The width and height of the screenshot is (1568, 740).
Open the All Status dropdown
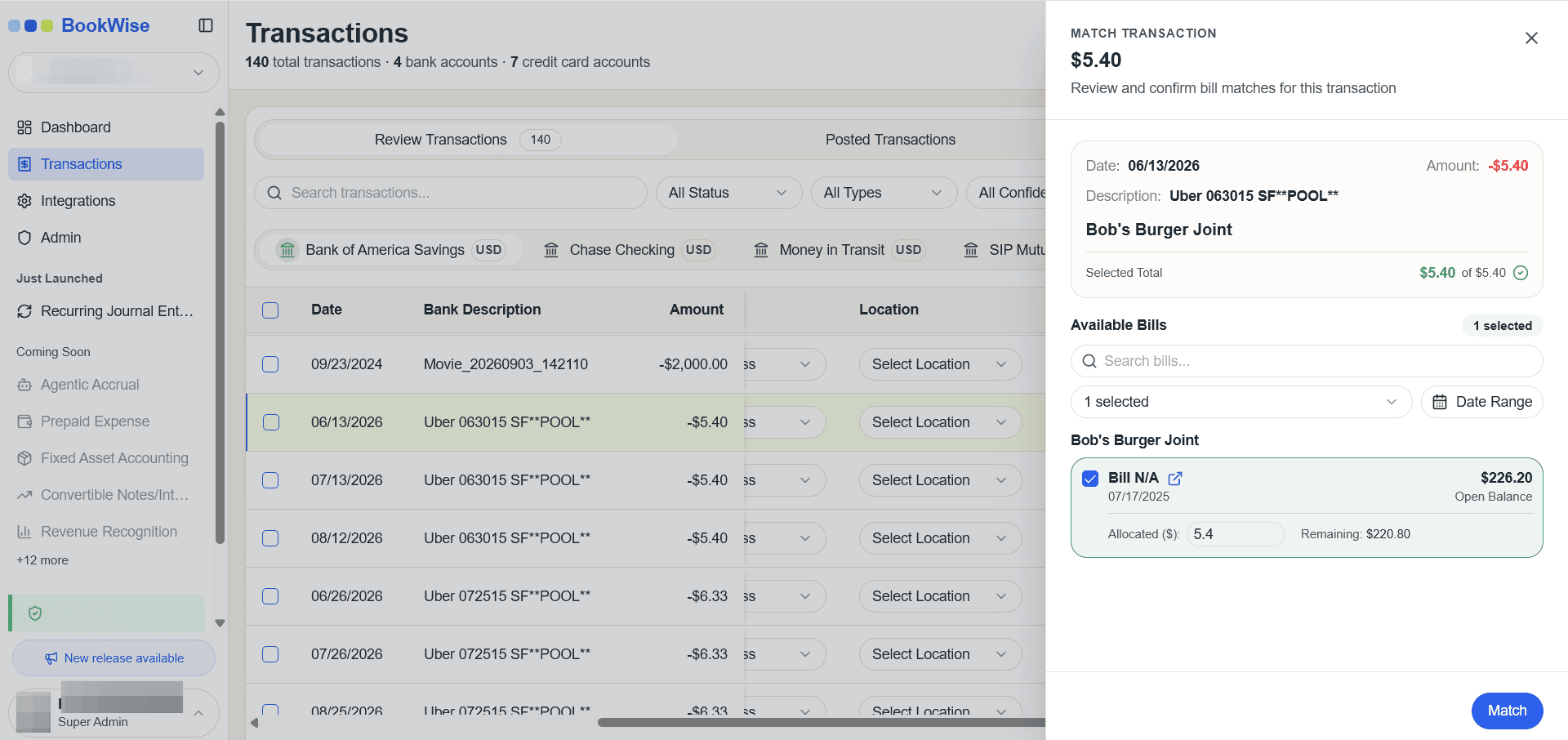tap(728, 193)
